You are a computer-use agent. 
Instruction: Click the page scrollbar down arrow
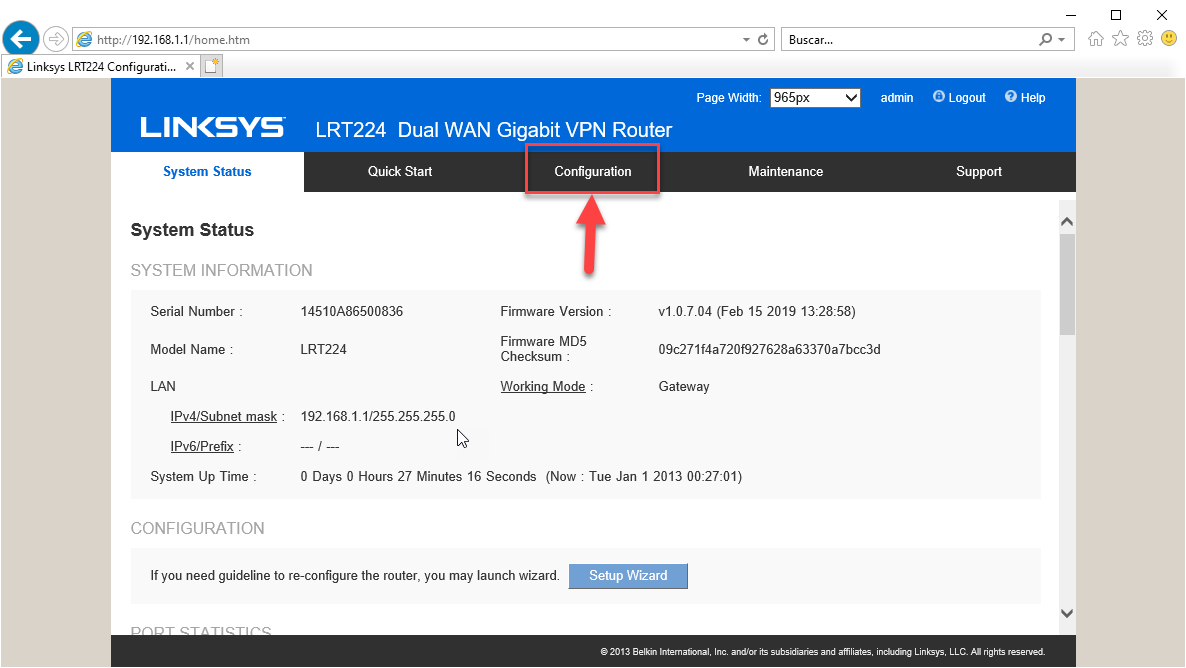pyautogui.click(x=1066, y=613)
